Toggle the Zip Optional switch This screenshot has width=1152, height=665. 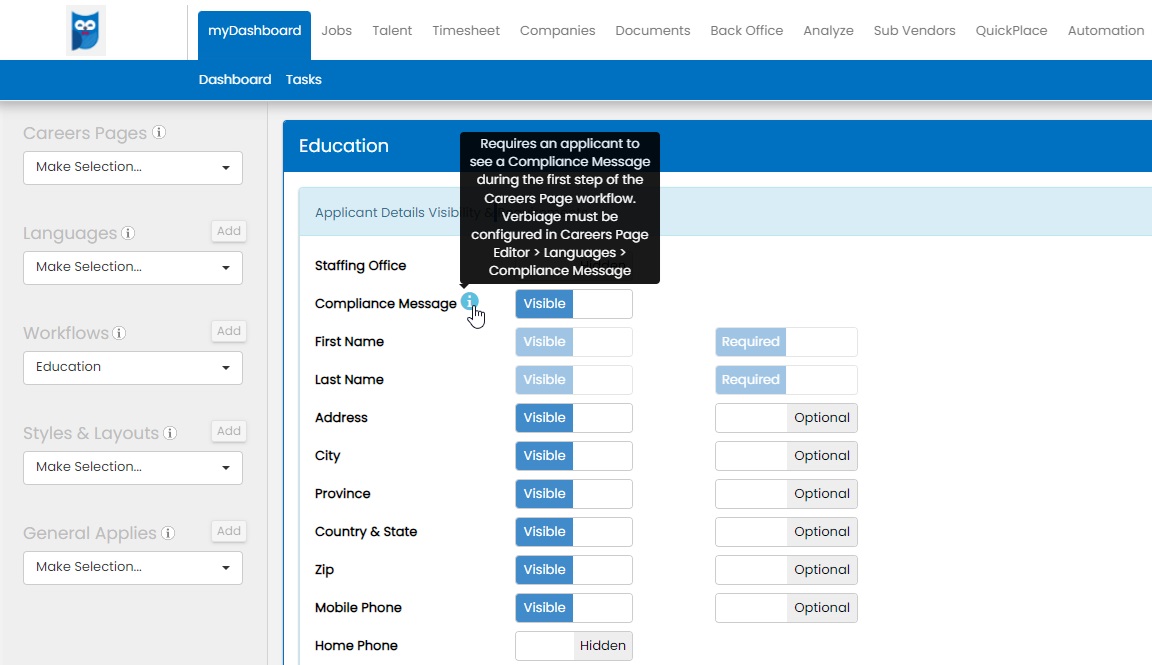coord(786,570)
